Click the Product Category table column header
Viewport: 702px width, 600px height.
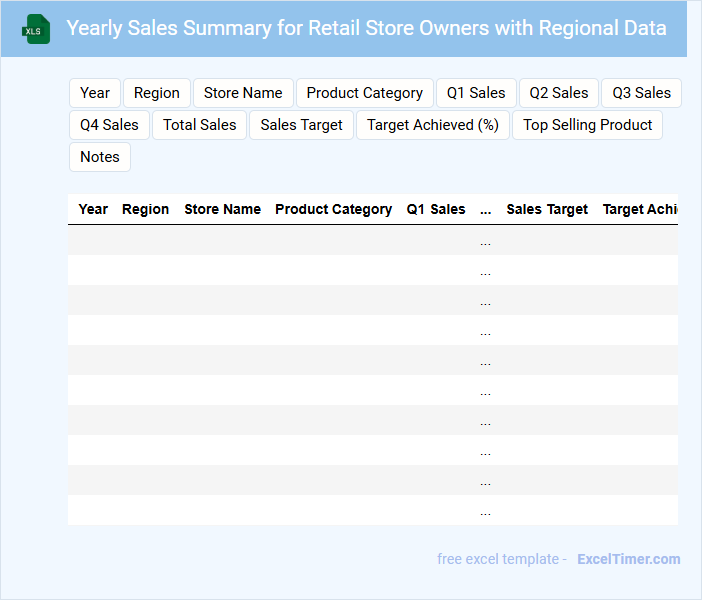(333, 209)
